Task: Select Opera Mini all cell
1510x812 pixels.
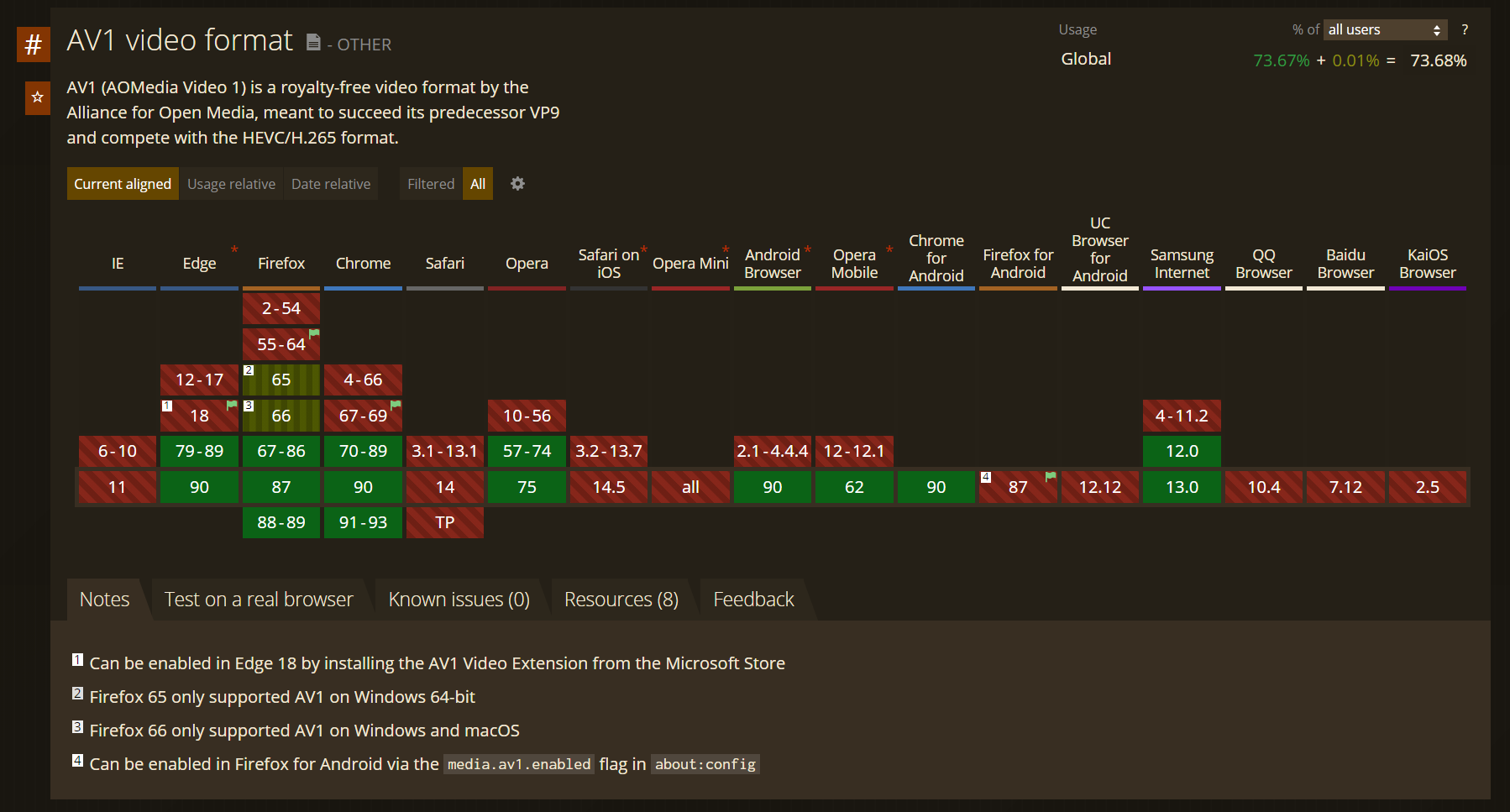Action: [690, 487]
